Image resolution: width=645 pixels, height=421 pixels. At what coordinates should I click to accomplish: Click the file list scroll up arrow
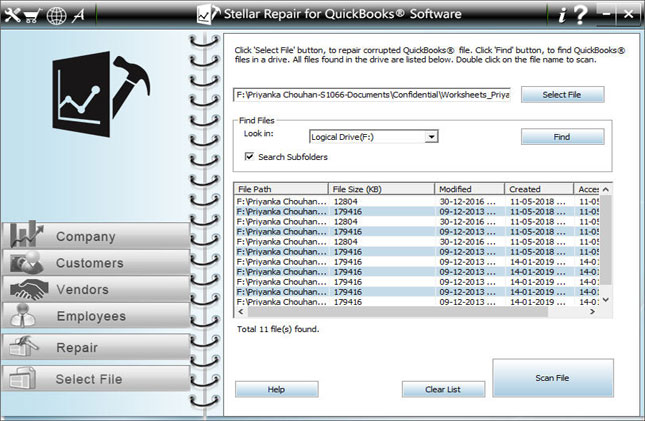click(x=606, y=189)
